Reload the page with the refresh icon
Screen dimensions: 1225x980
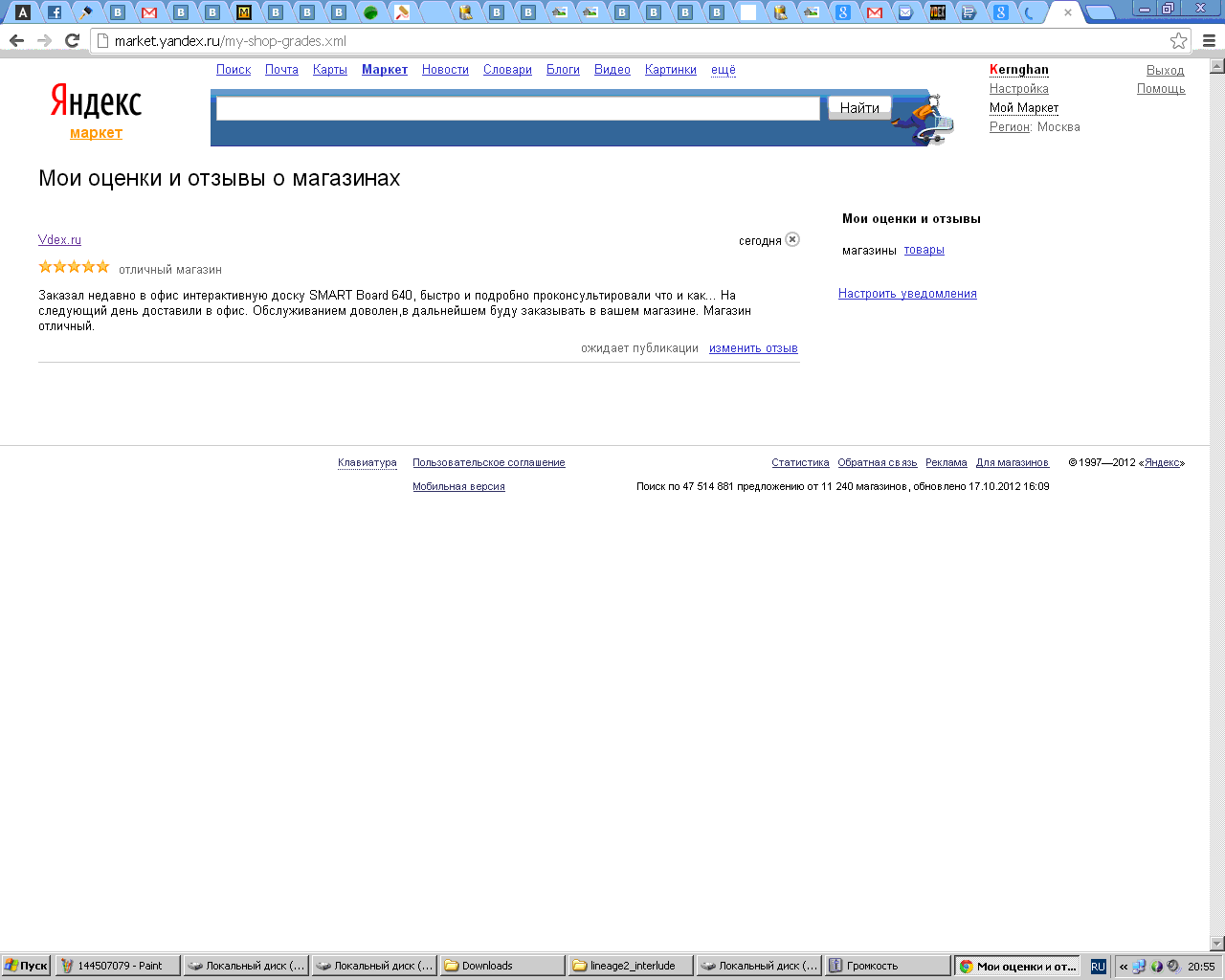coord(72,41)
